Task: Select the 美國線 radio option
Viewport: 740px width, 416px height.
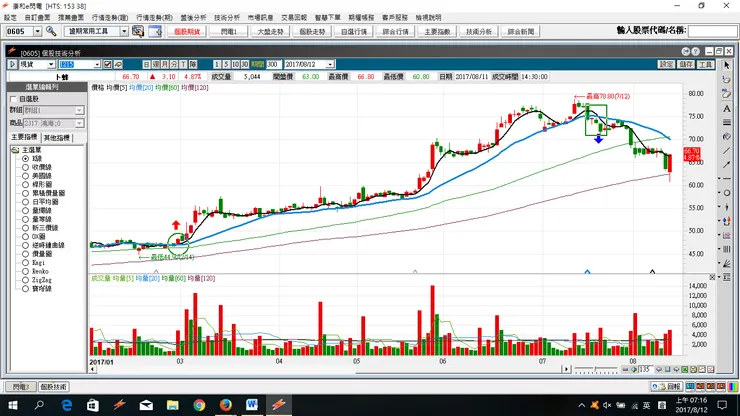Action: (x=25, y=176)
